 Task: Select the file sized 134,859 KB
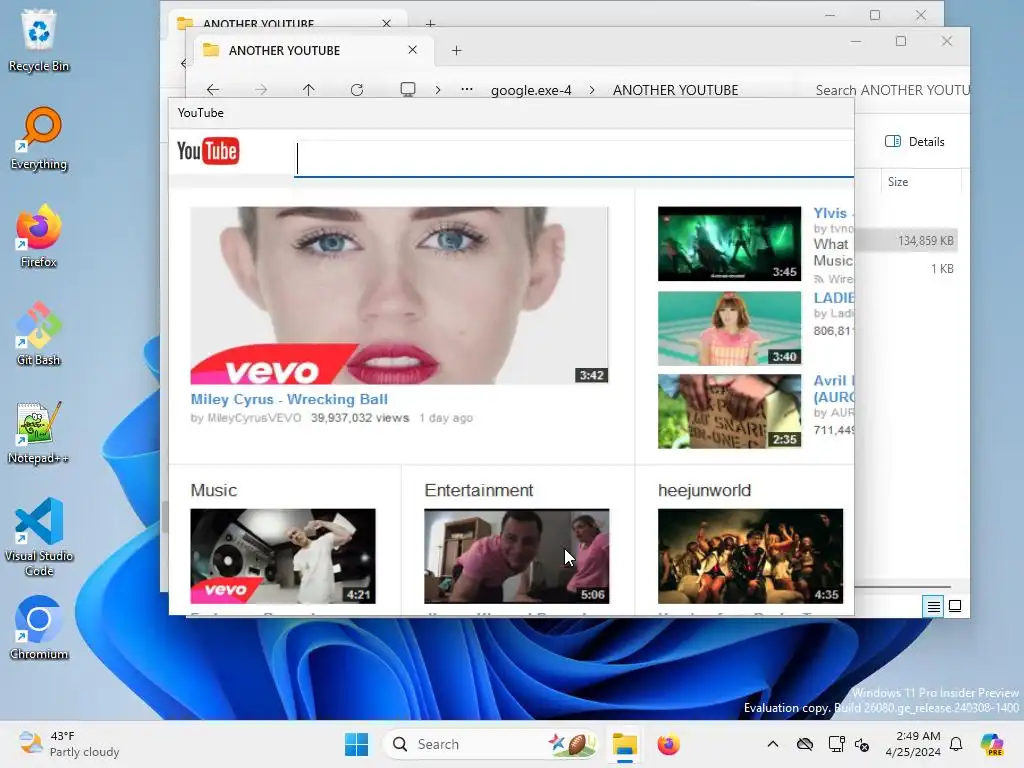pos(906,241)
